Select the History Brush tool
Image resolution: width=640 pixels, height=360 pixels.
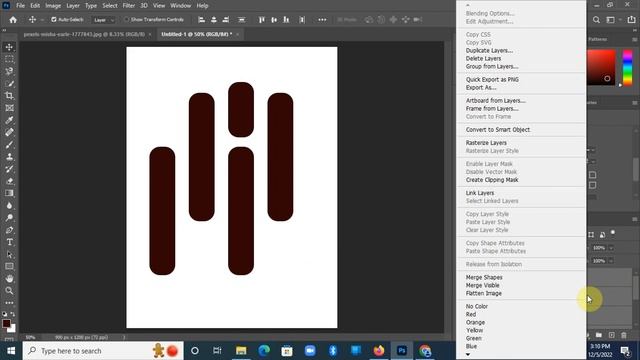[x=9, y=169]
